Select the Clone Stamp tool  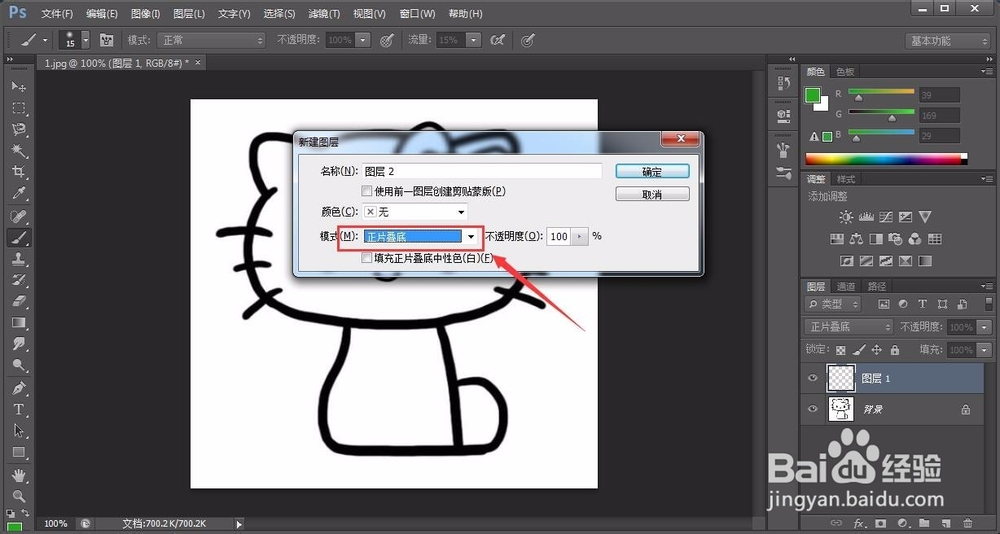pyautogui.click(x=18, y=259)
